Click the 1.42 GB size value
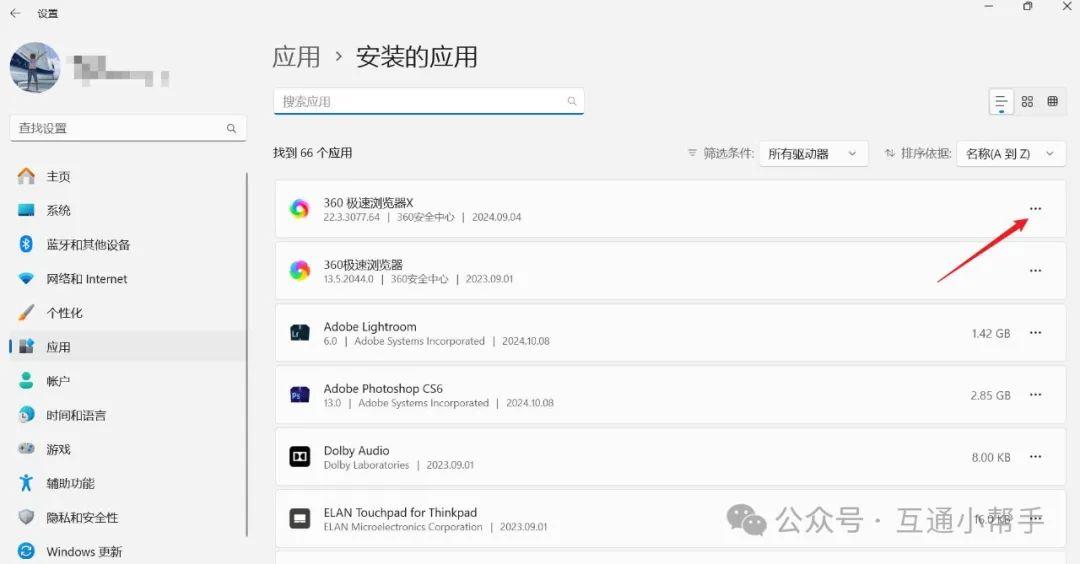Screen dimensions: 1080x564 click(990, 333)
